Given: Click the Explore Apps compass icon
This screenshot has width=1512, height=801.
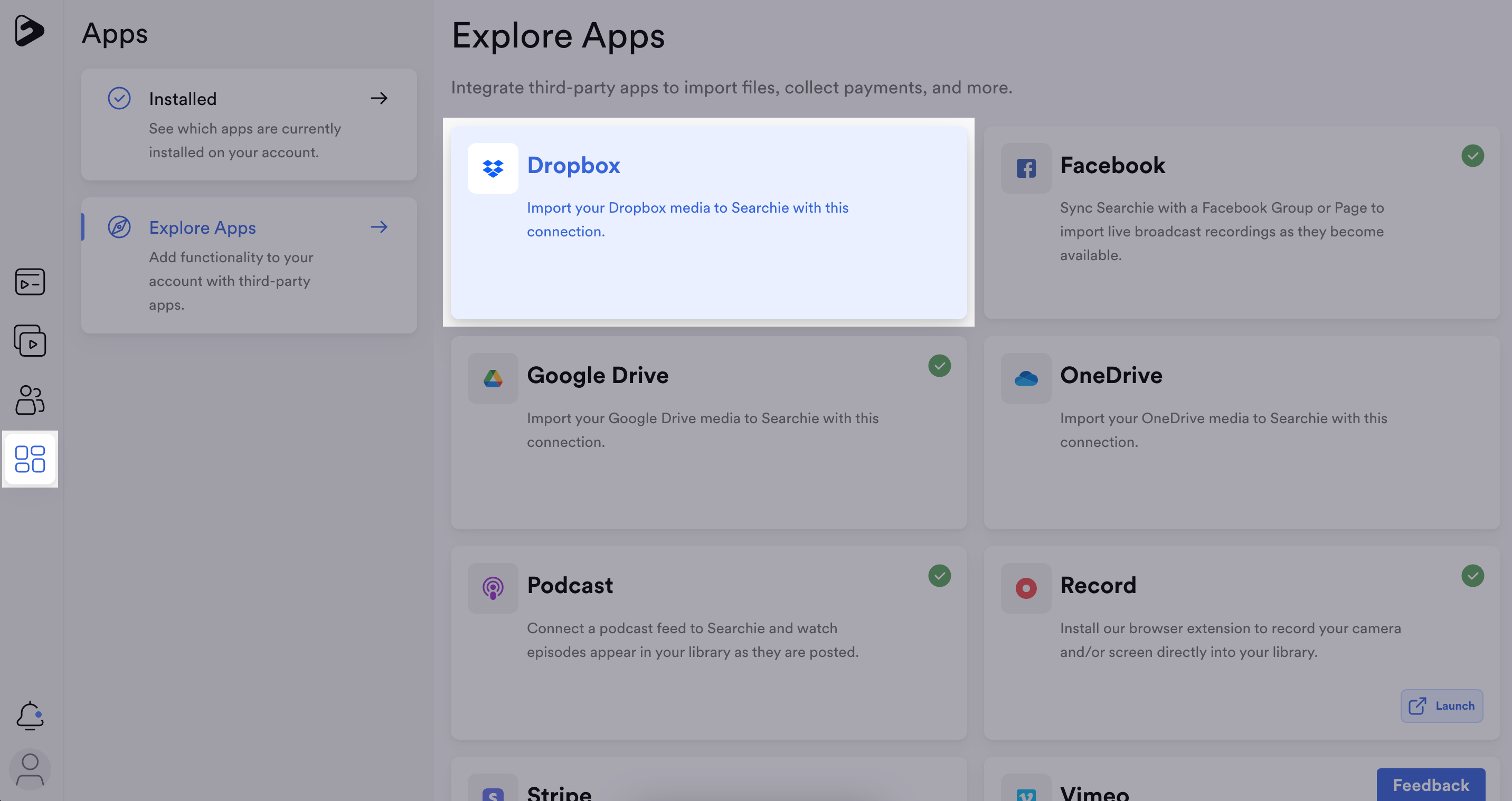Looking at the screenshot, I should [x=119, y=227].
